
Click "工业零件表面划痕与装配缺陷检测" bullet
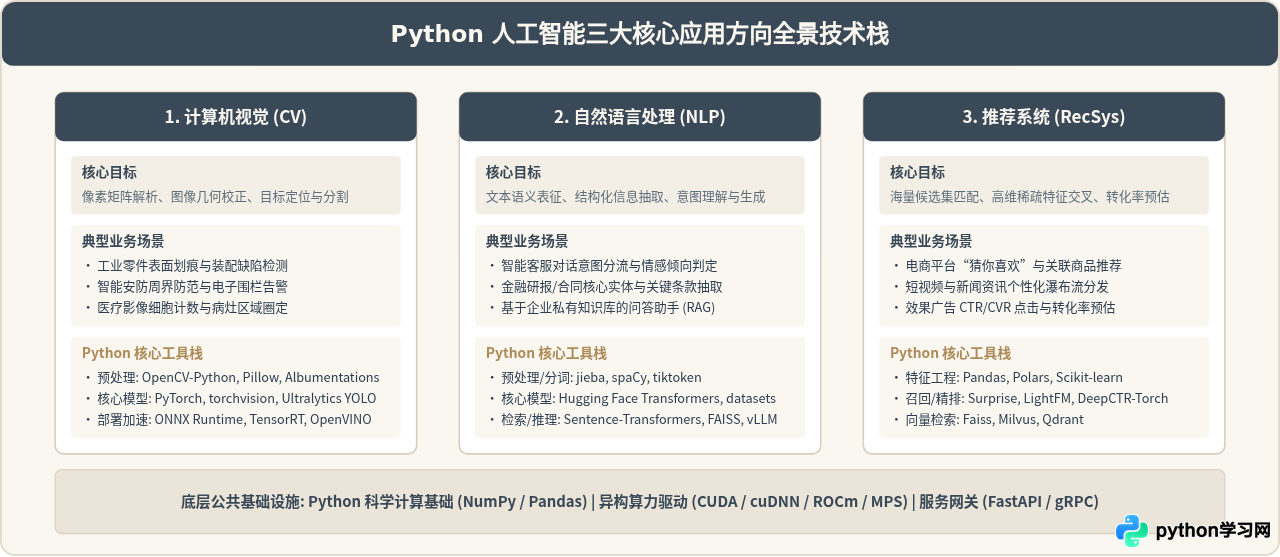pyautogui.click(x=192, y=266)
